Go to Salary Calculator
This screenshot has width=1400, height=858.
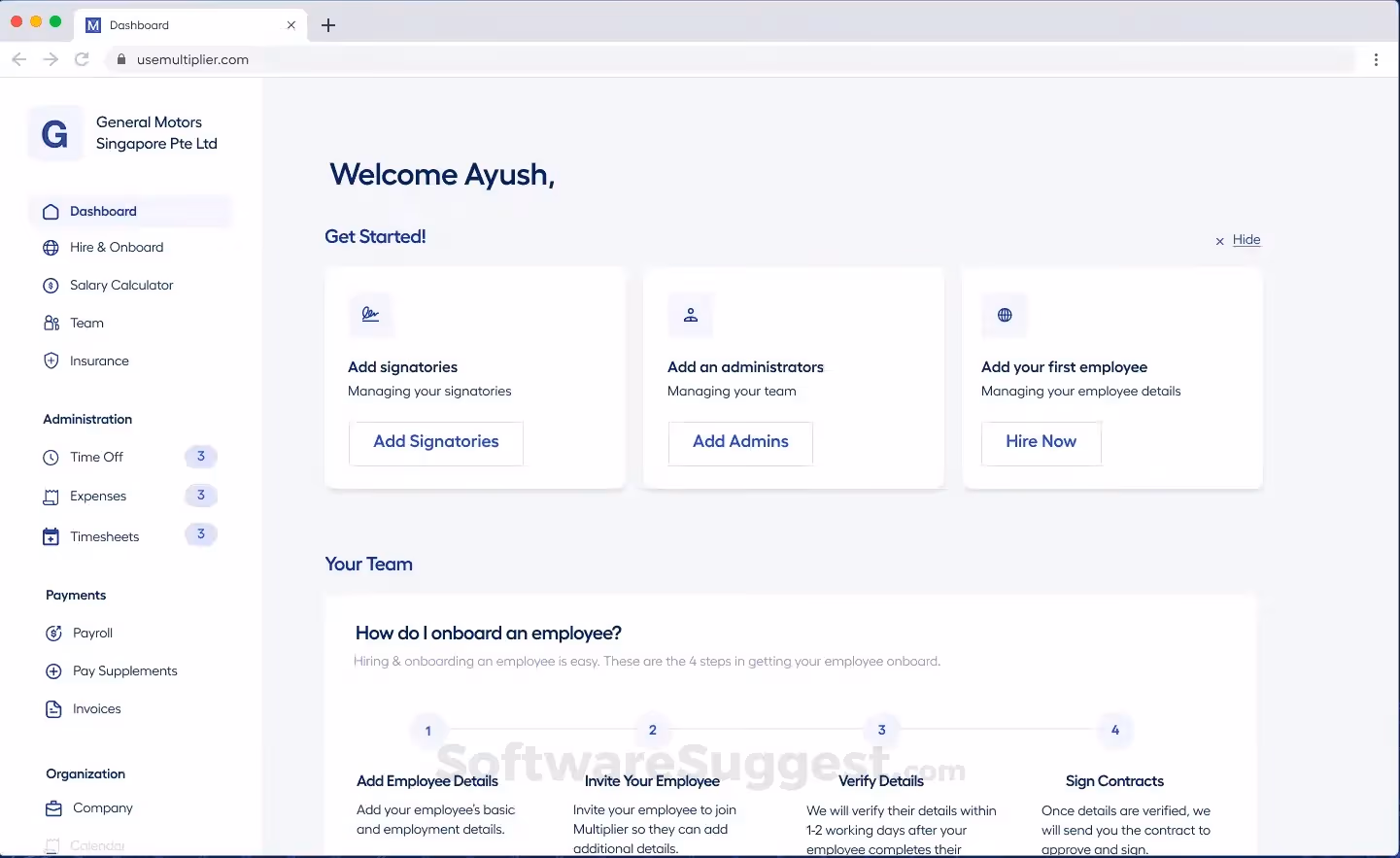(121, 286)
